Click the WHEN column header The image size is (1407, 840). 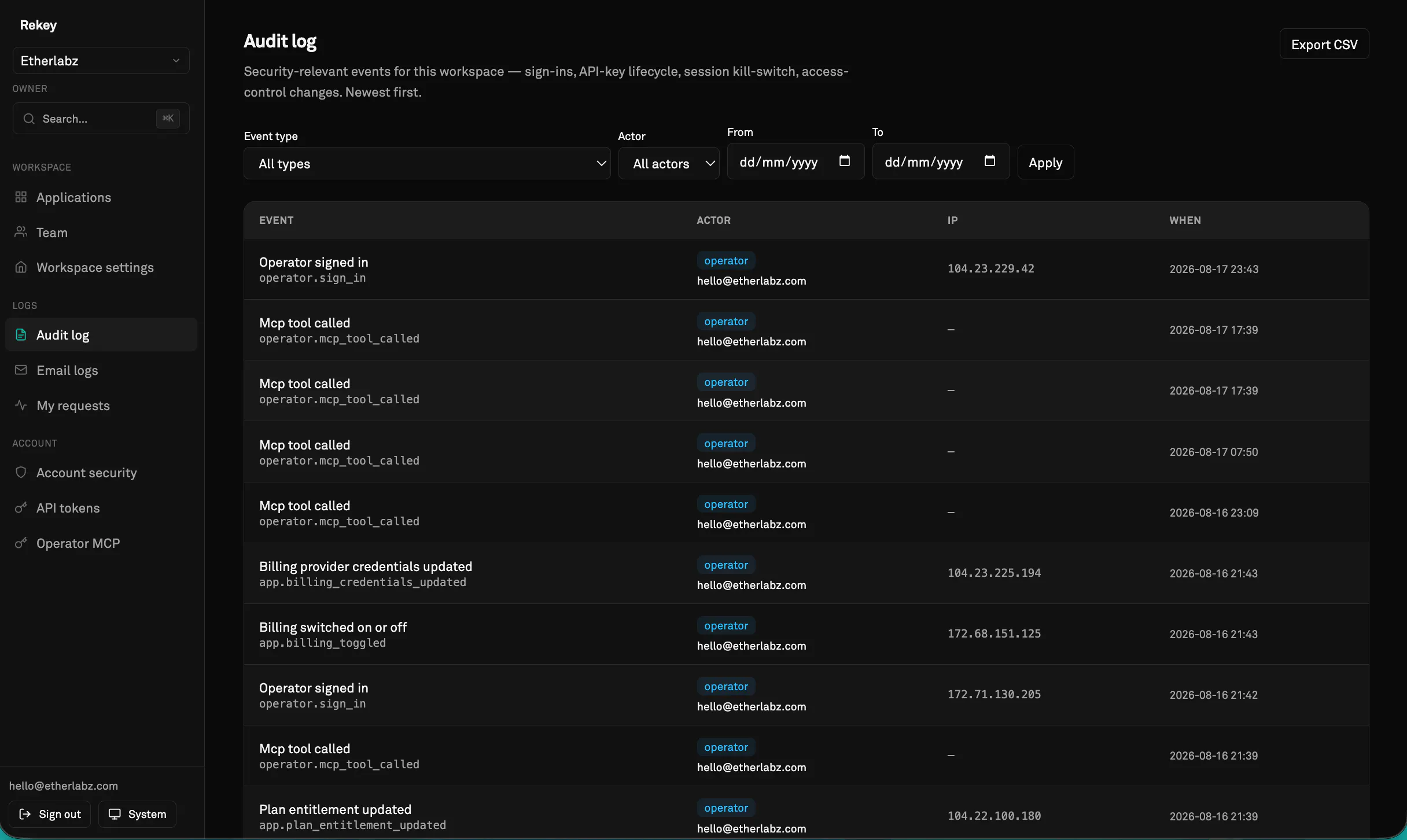point(1185,220)
